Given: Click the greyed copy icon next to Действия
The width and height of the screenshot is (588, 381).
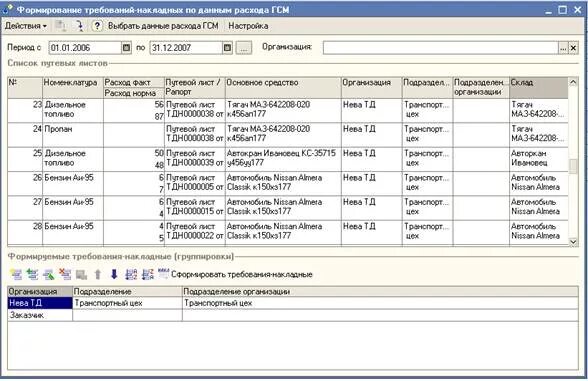Looking at the screenshot, I should (x=60, y=26).
